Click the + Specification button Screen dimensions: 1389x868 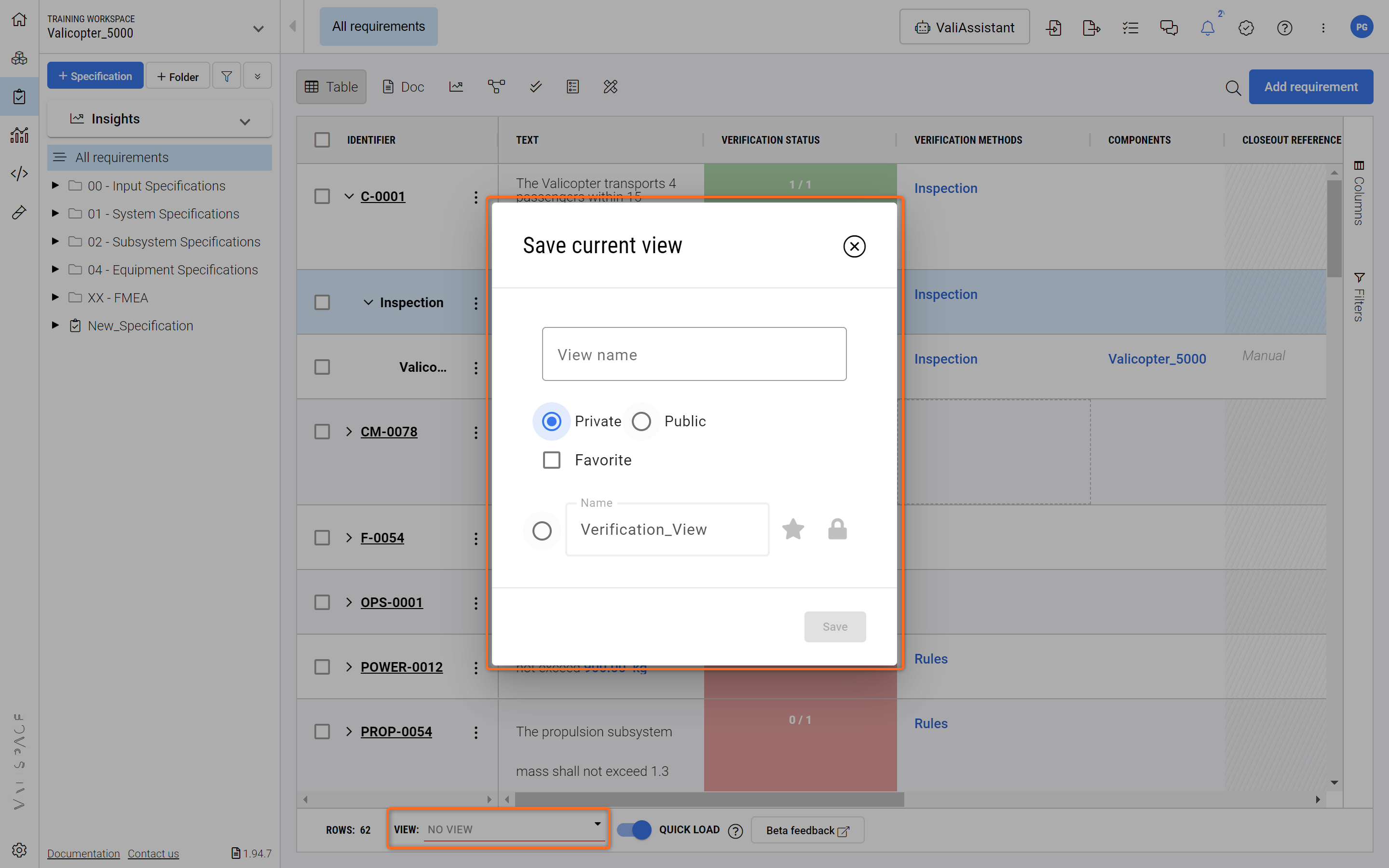(95, 76)
